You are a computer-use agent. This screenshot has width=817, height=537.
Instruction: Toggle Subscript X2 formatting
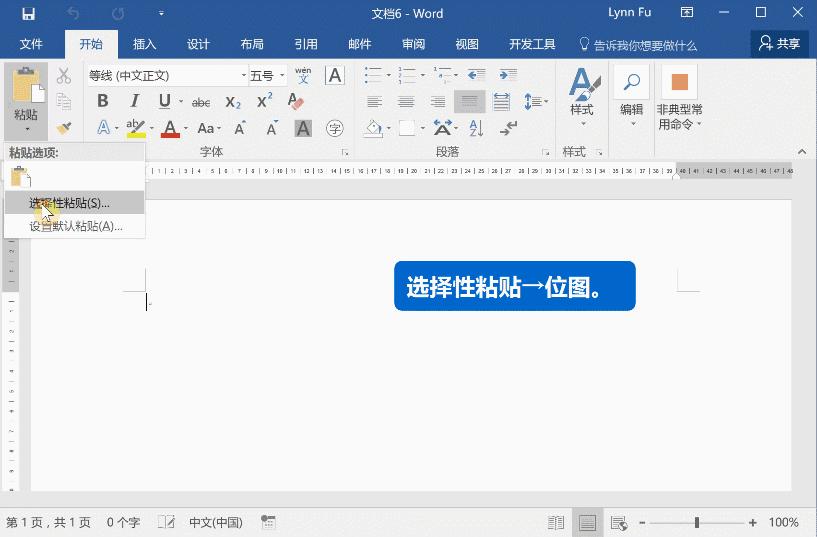click(x=233, y=102)
